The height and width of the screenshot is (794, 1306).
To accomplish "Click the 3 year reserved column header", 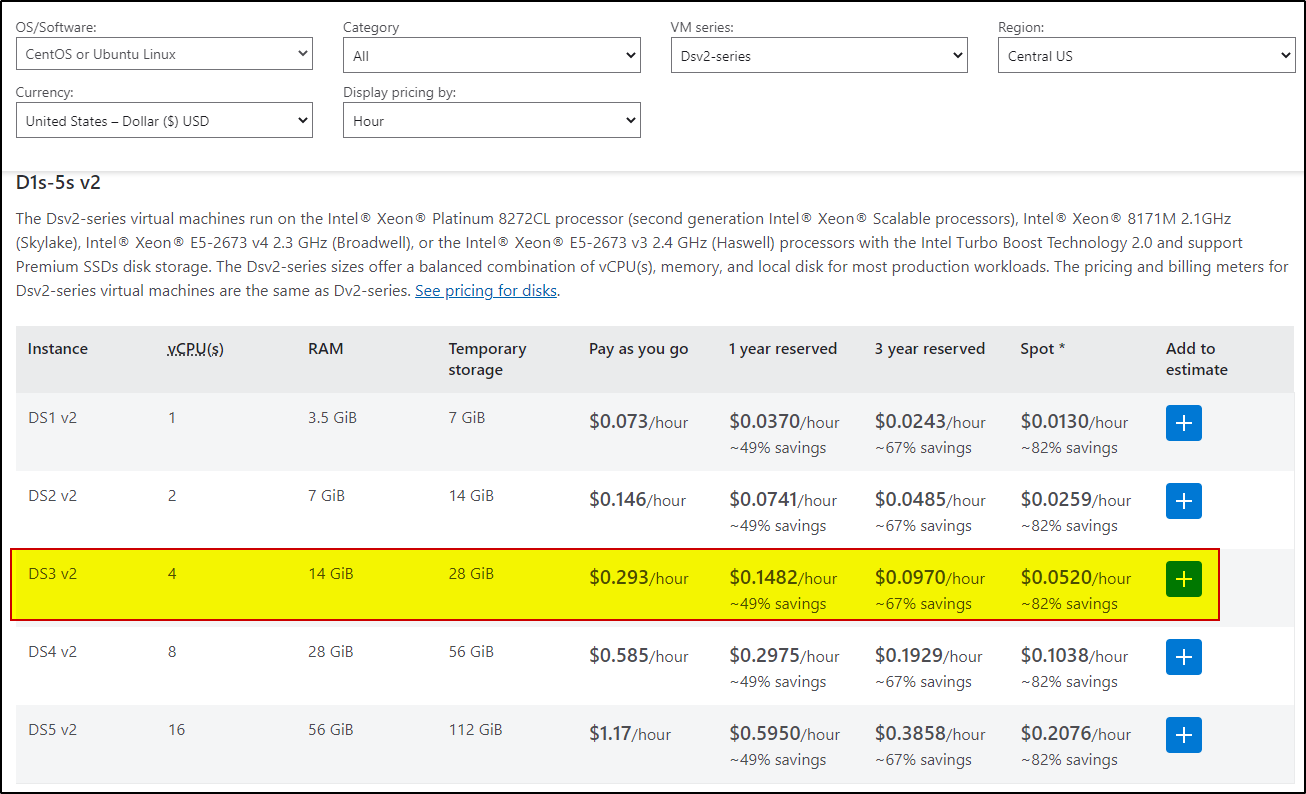I will coord(930,349).
